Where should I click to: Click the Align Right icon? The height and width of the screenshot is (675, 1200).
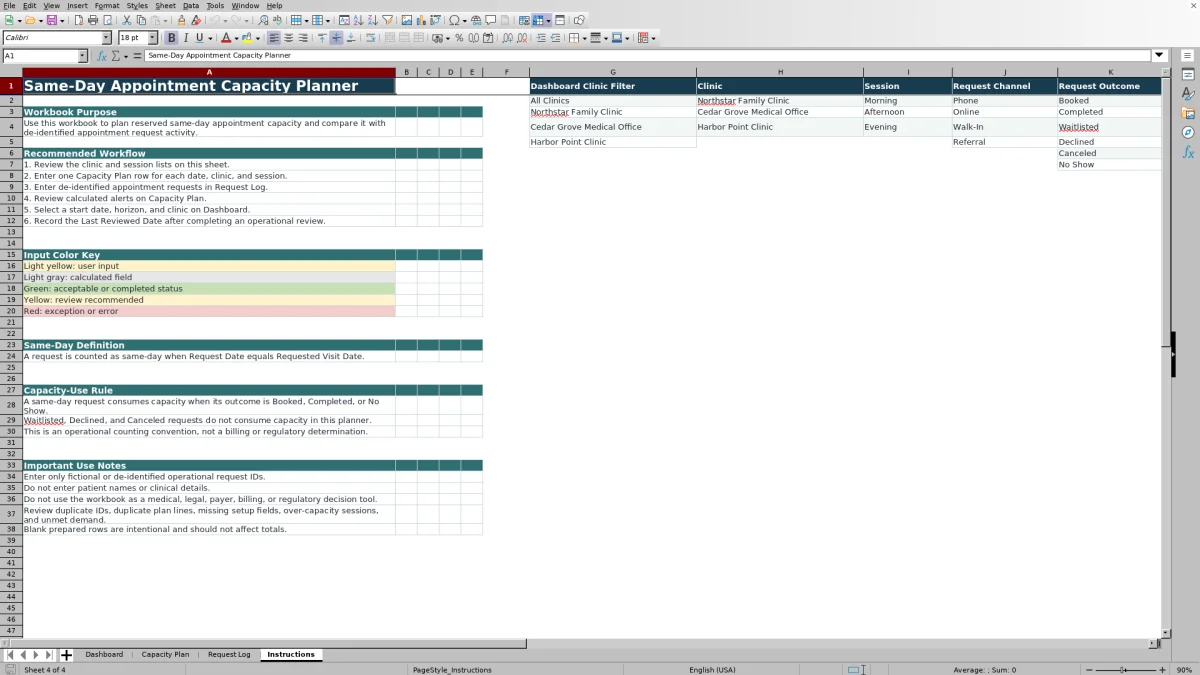click(303, 38)
